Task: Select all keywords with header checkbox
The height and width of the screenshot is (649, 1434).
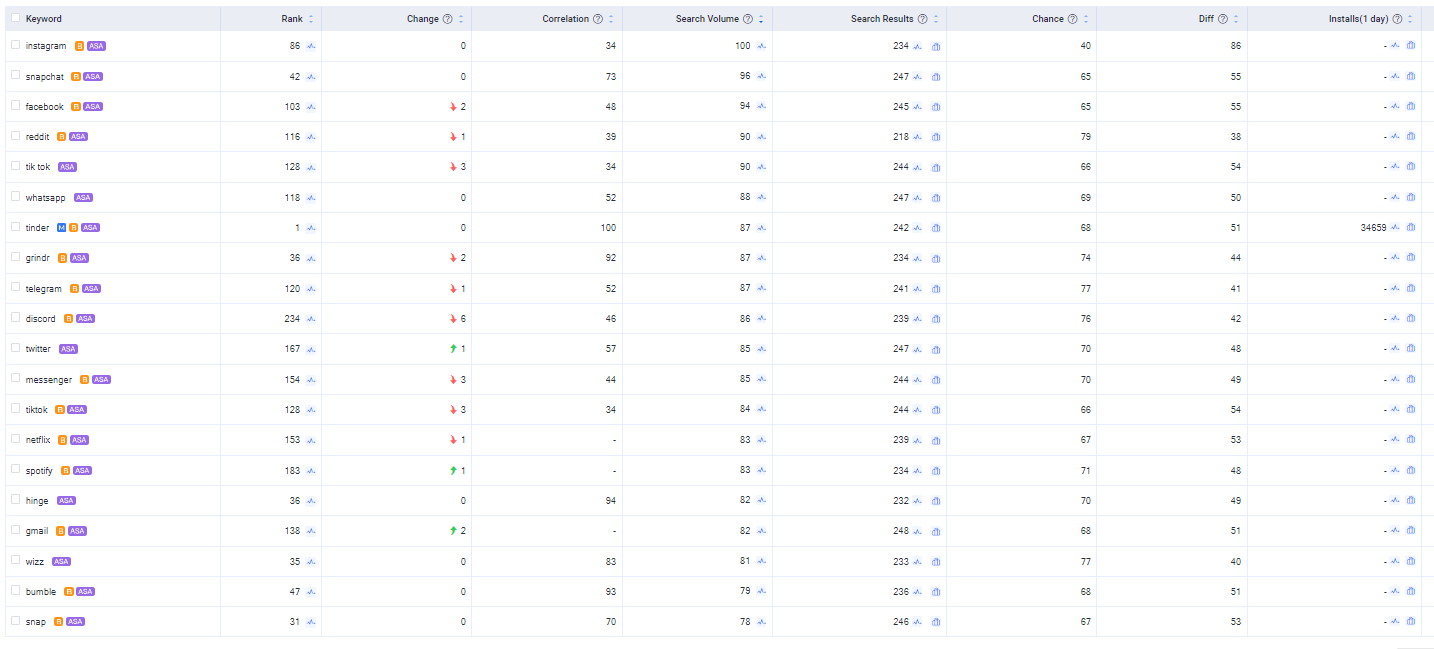Action: [15, 18]
